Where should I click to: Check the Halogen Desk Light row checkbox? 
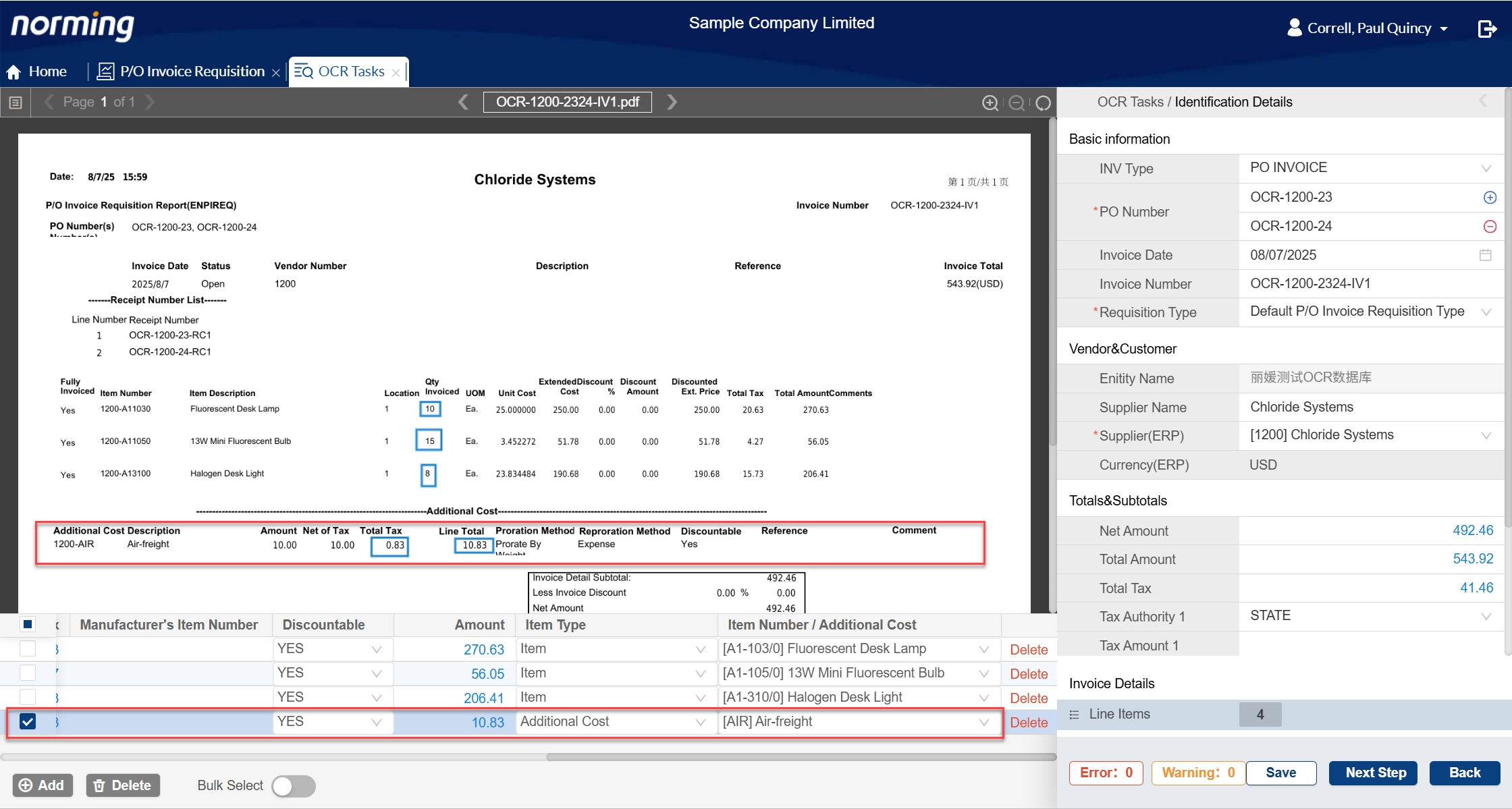click(x=28, y=698)
